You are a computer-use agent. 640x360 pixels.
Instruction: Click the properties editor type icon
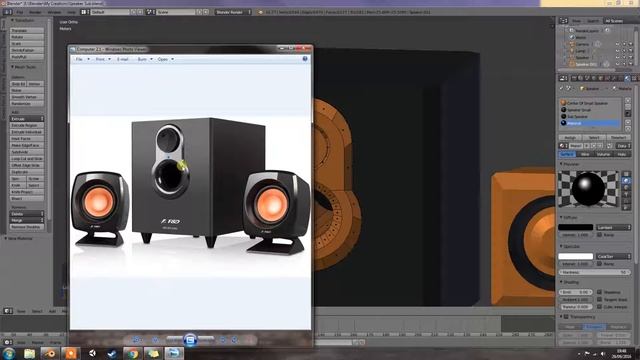tap(564, 78)
